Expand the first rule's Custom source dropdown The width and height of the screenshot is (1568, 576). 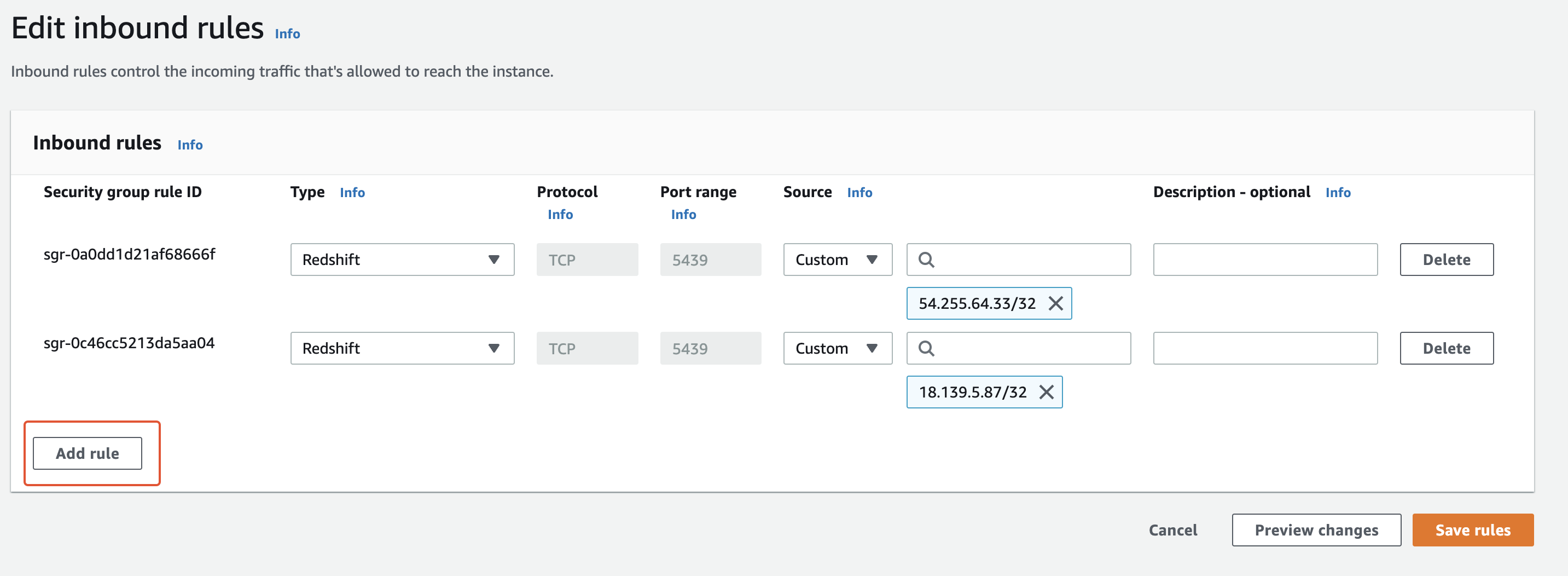coord(837,260)
